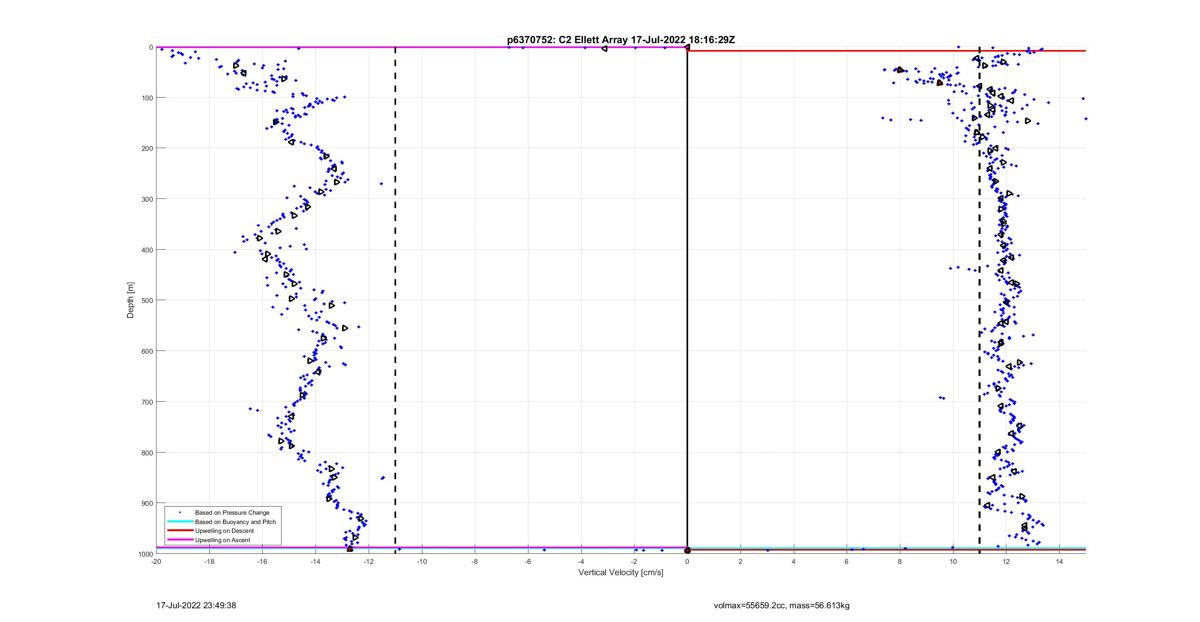Click velocity-axis tick label '-16'

click(x=262, y=562)
